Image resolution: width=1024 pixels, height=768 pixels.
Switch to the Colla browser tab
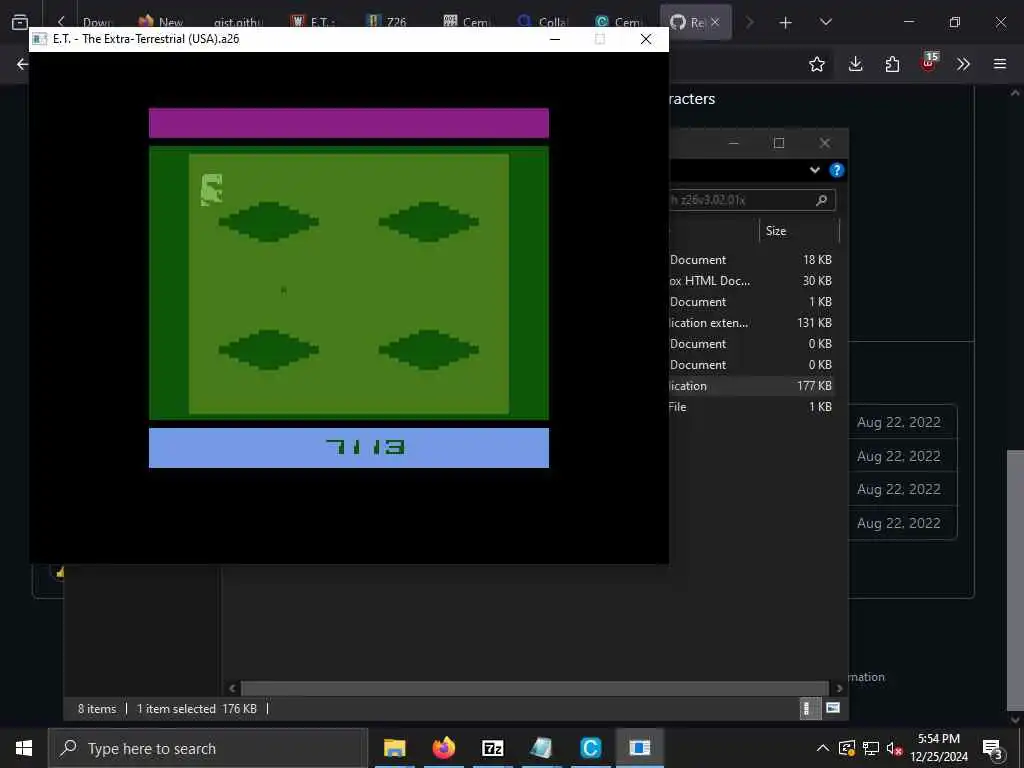[543, 22]
